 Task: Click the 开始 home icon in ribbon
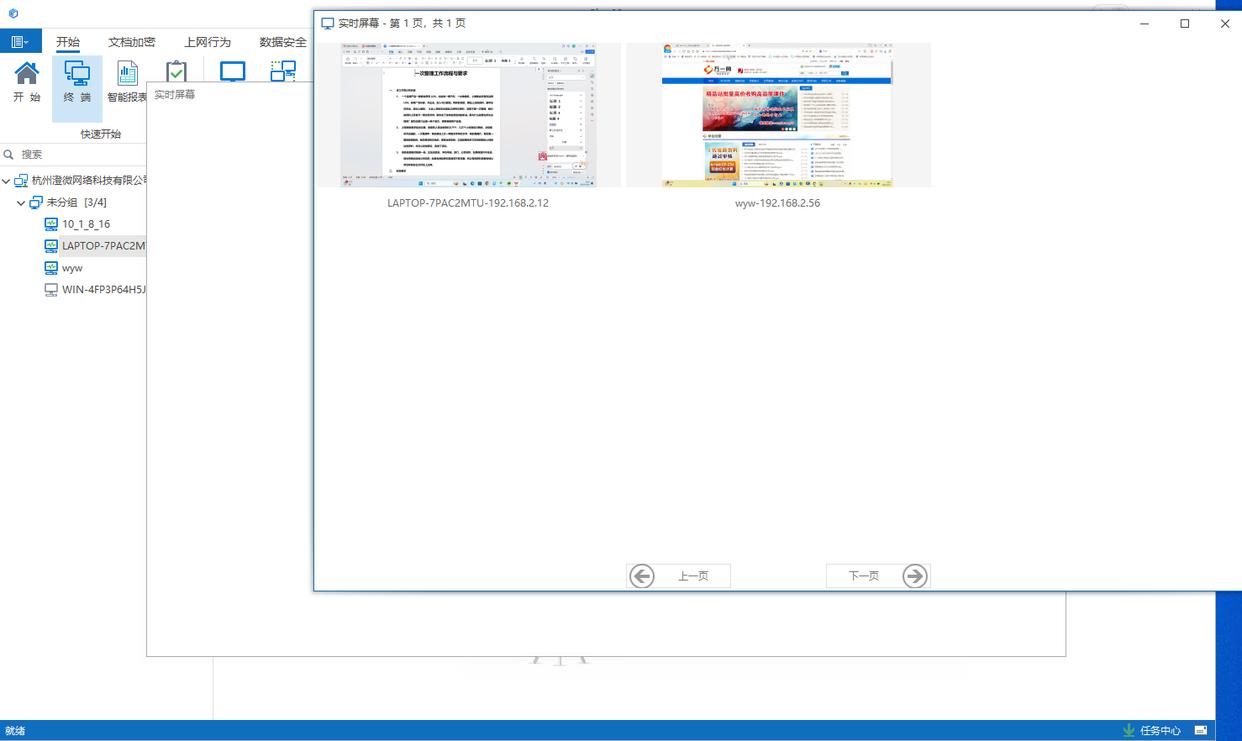click(x=26, y=81)
